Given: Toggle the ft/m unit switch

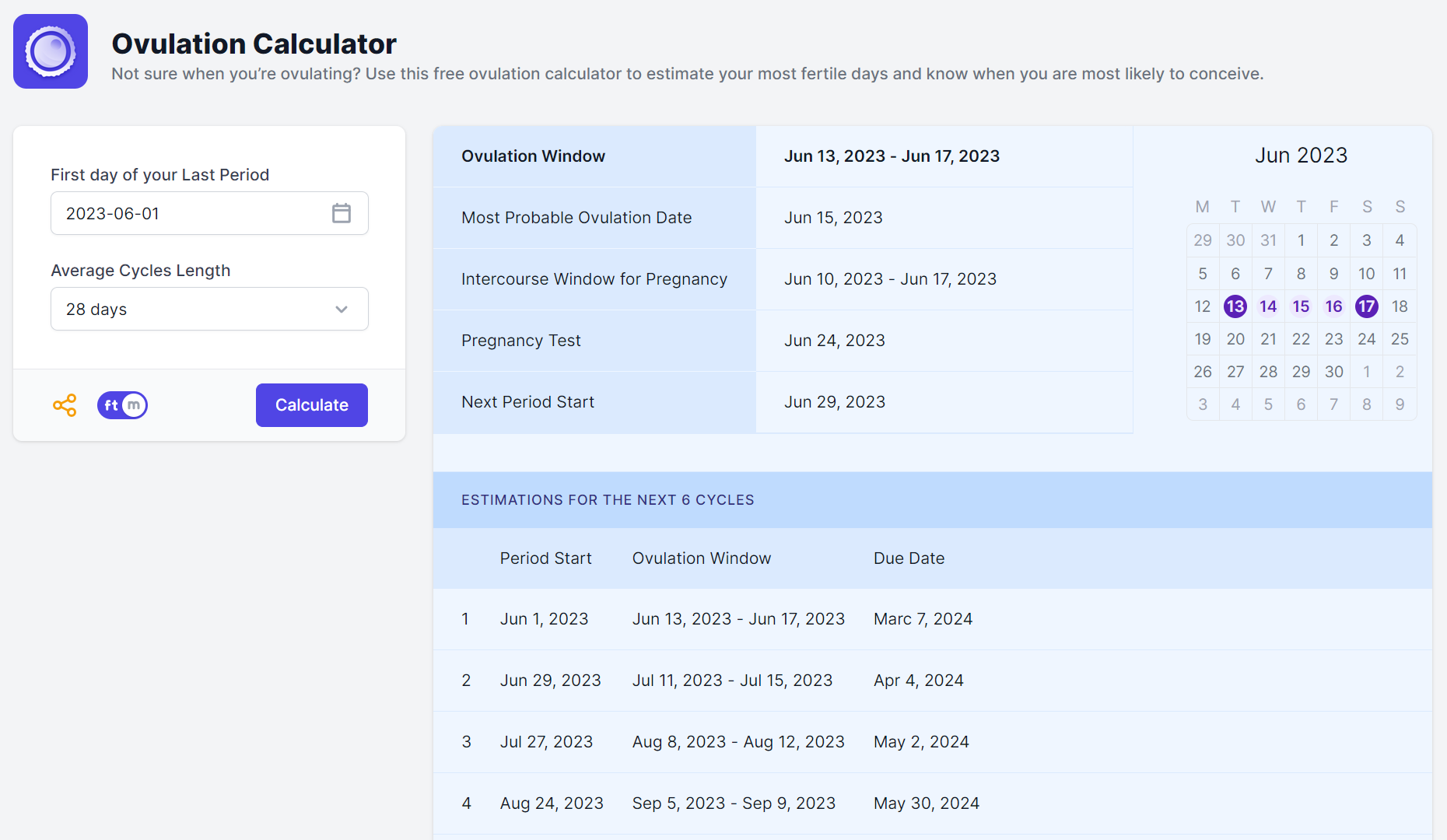Looking at the screenshot, I should point(122,405).
